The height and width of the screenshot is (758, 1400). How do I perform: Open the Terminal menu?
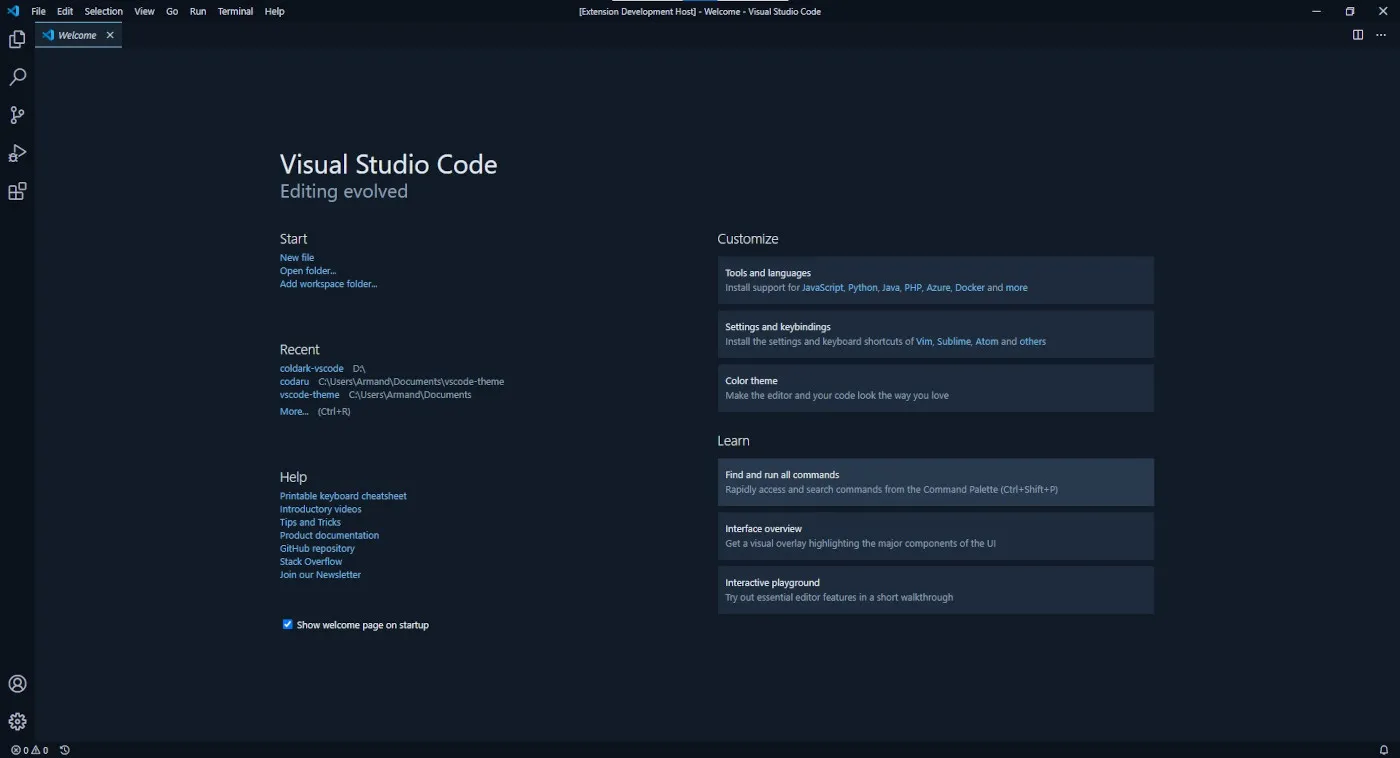pyautogui.click(x=235, y=12)
